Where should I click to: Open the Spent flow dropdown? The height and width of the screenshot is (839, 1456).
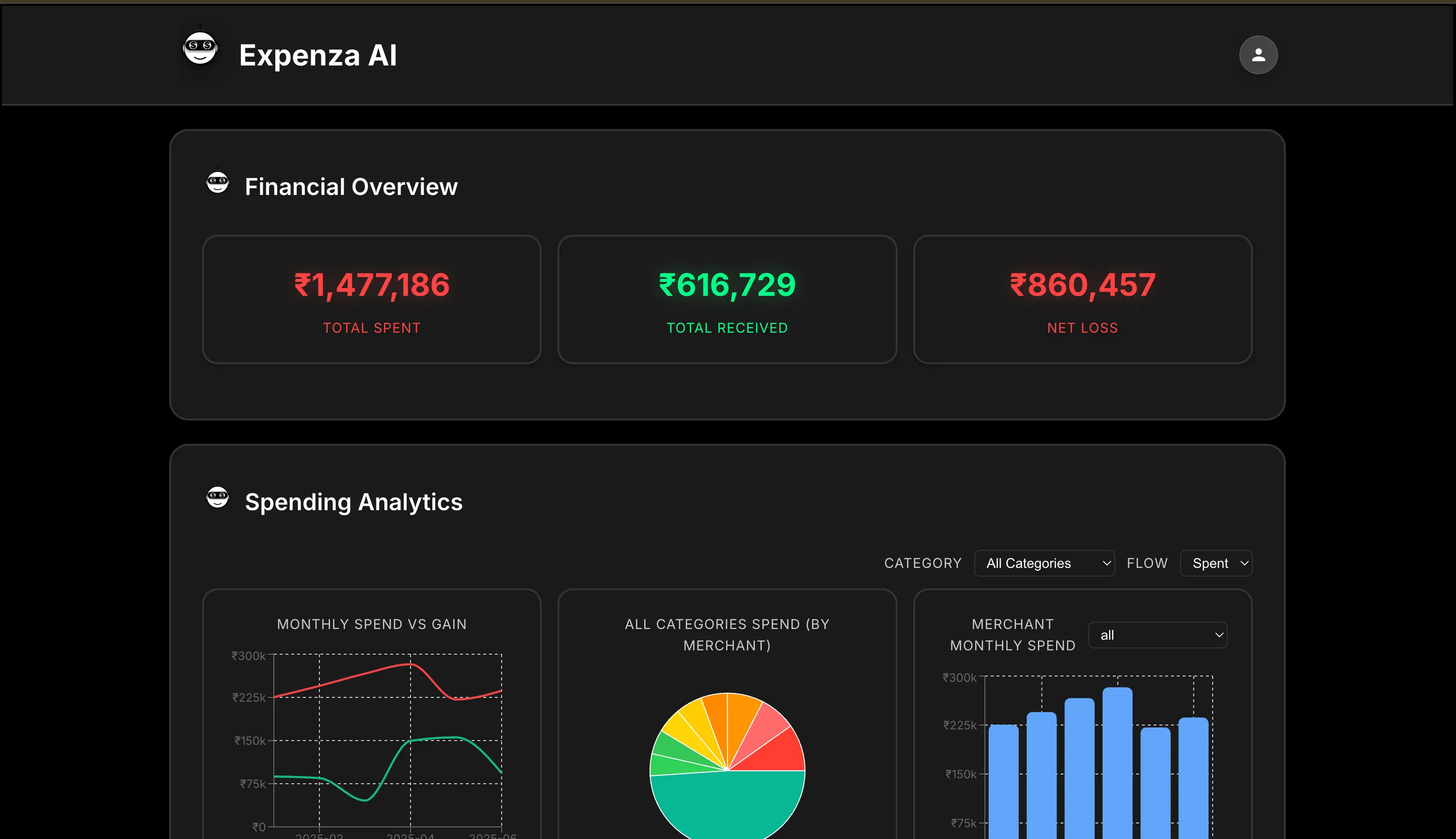pyautogui.click(x=1216, y=563)
